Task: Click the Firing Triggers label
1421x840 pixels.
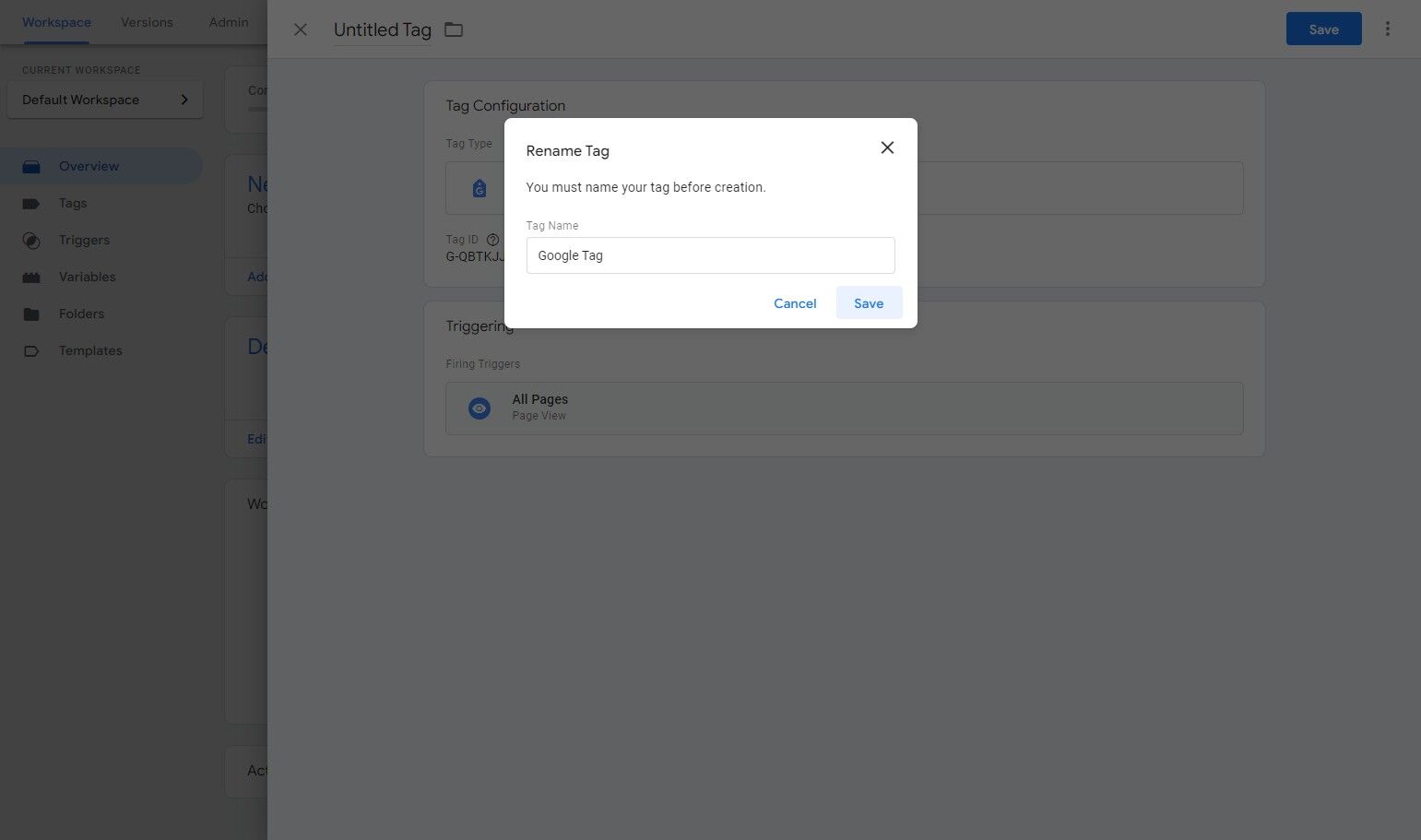Action: point(482,364)
